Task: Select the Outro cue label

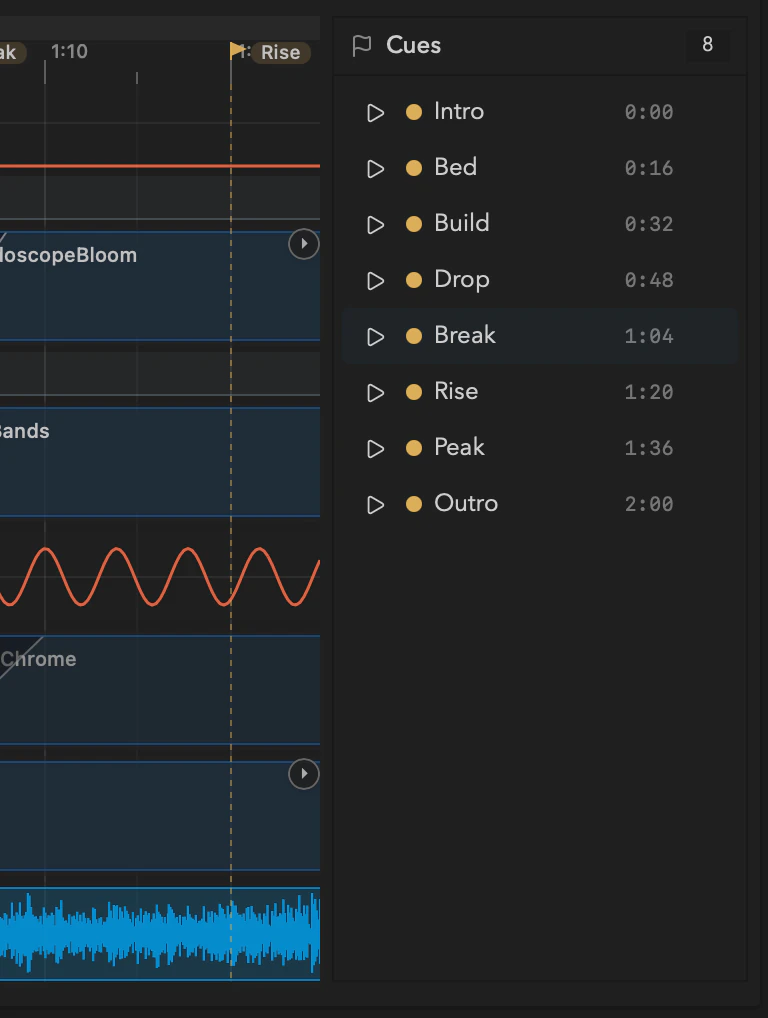Action: [x=465, y=503]
